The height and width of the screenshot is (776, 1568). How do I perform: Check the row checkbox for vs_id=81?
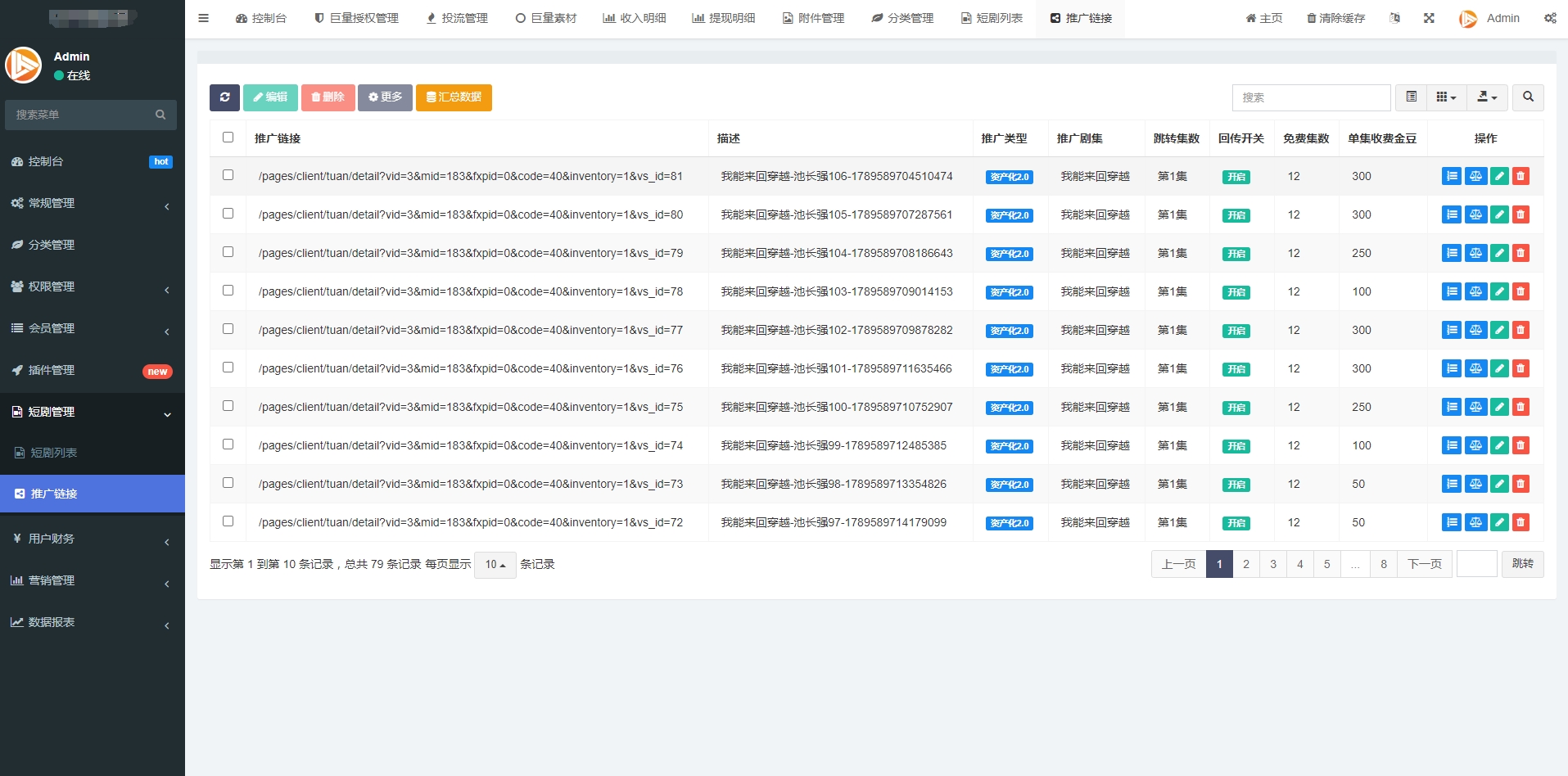point(228,175)
